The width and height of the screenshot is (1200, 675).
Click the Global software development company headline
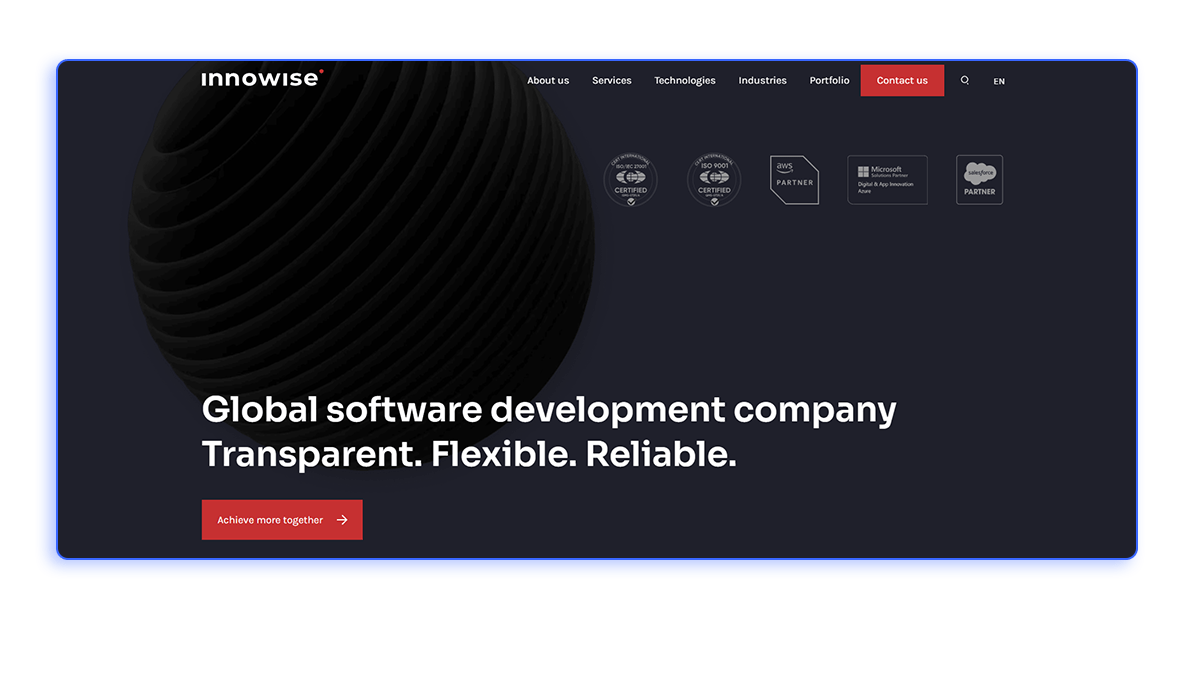tap(548, 410)
